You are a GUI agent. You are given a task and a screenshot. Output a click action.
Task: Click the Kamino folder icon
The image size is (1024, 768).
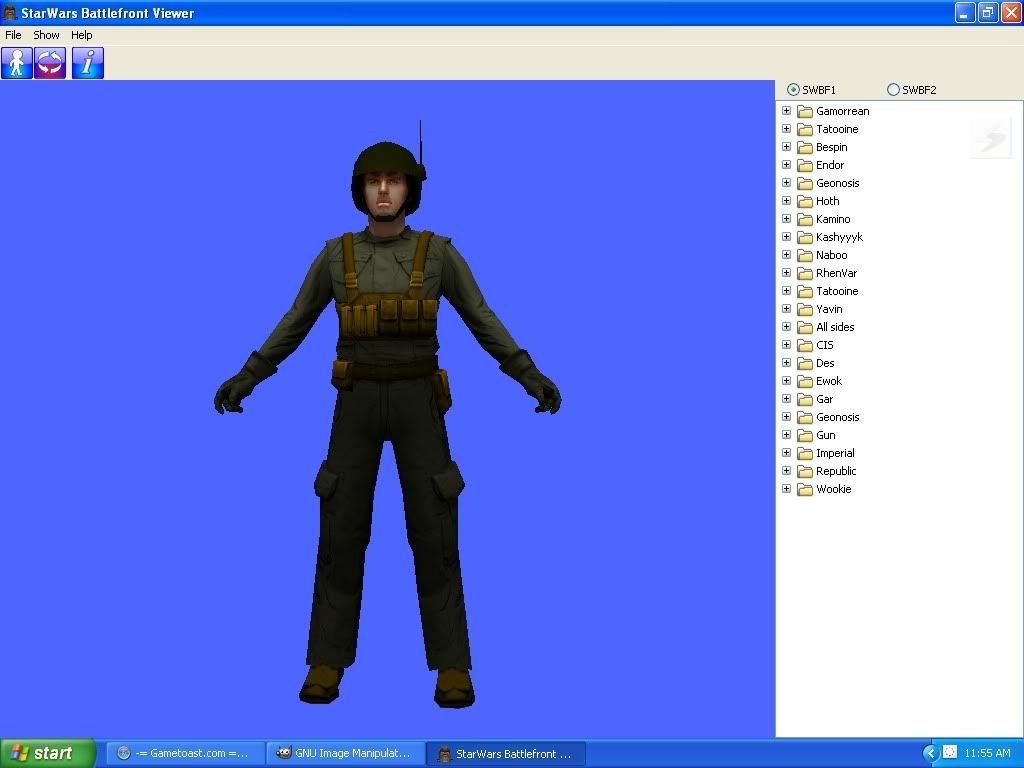[805, 219]
